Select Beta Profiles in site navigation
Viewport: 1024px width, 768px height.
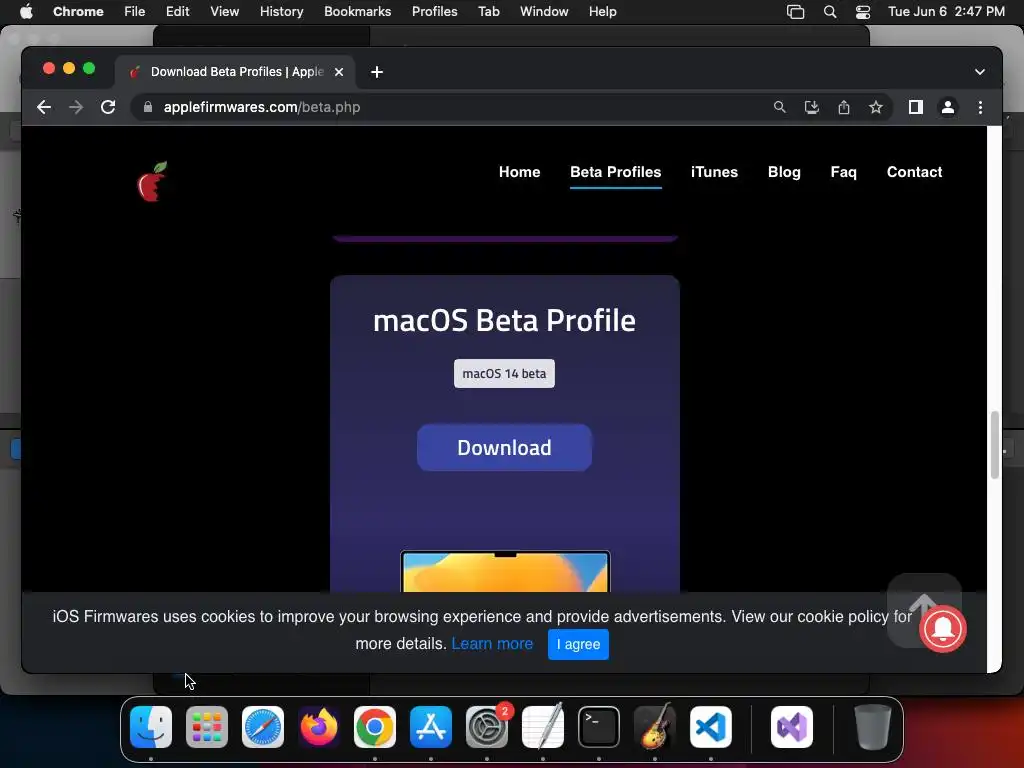pyautogui.click(x=616, y=172)
